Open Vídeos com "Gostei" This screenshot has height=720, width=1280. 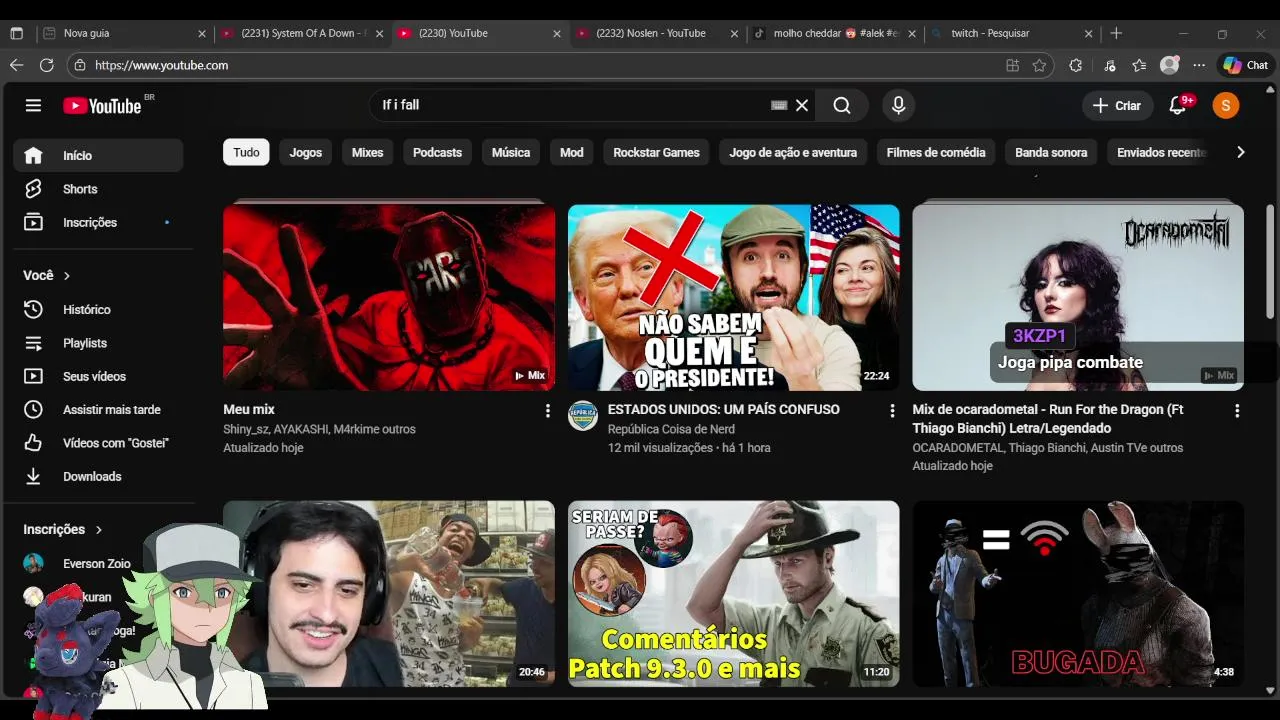98,443
